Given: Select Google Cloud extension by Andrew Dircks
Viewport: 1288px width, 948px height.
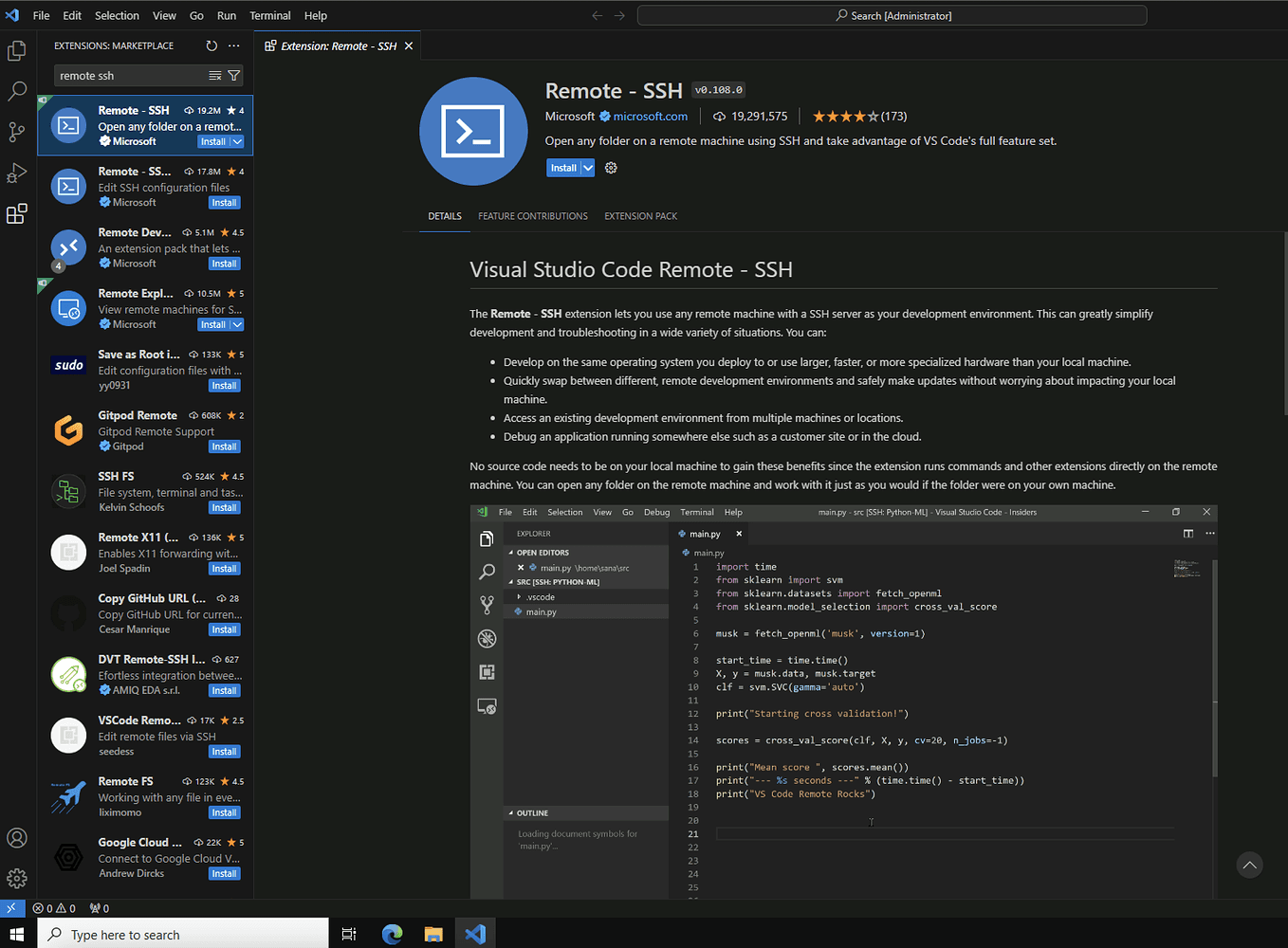Looking at the screenshot, I should pos(145,858).
